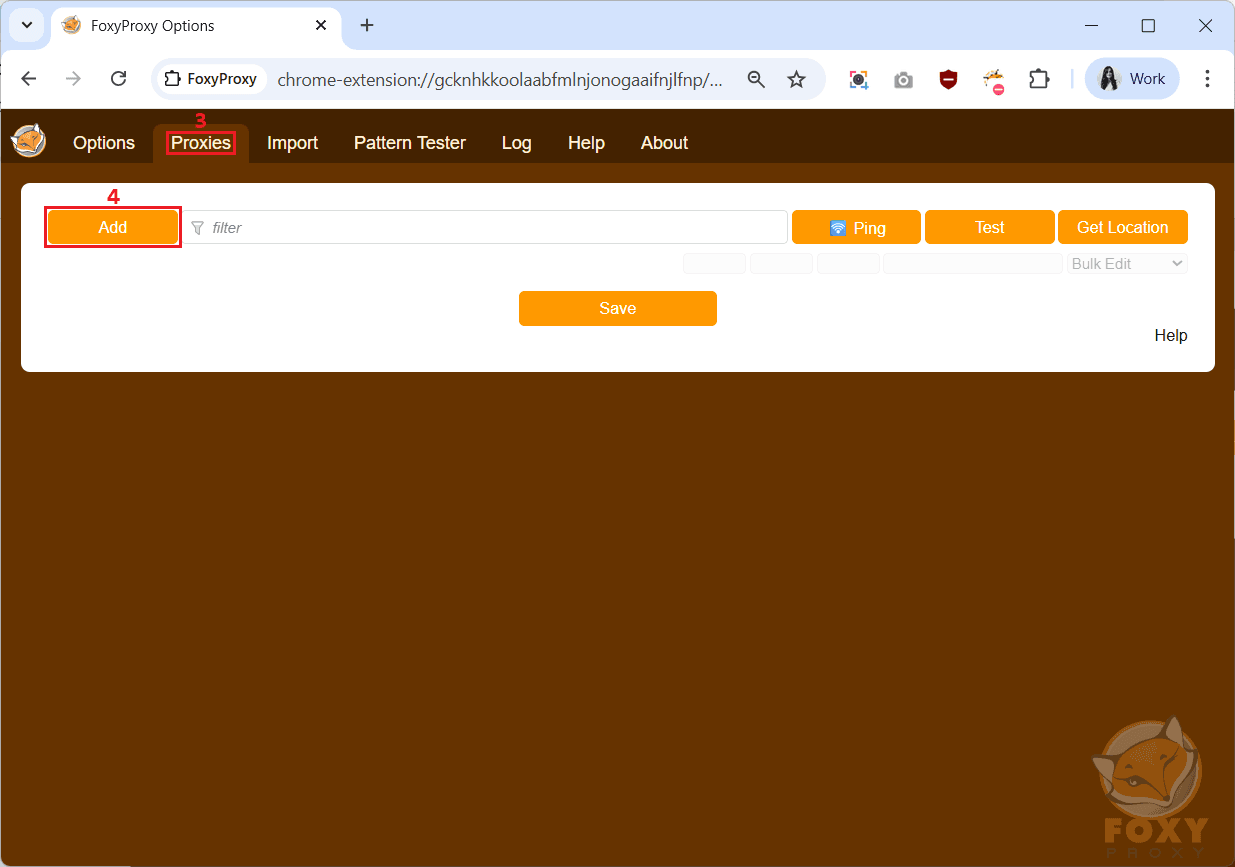Reload the page using refresh icon
Image resolution: width=1235 pixels, height=867 pixels.
pos(118,79)
